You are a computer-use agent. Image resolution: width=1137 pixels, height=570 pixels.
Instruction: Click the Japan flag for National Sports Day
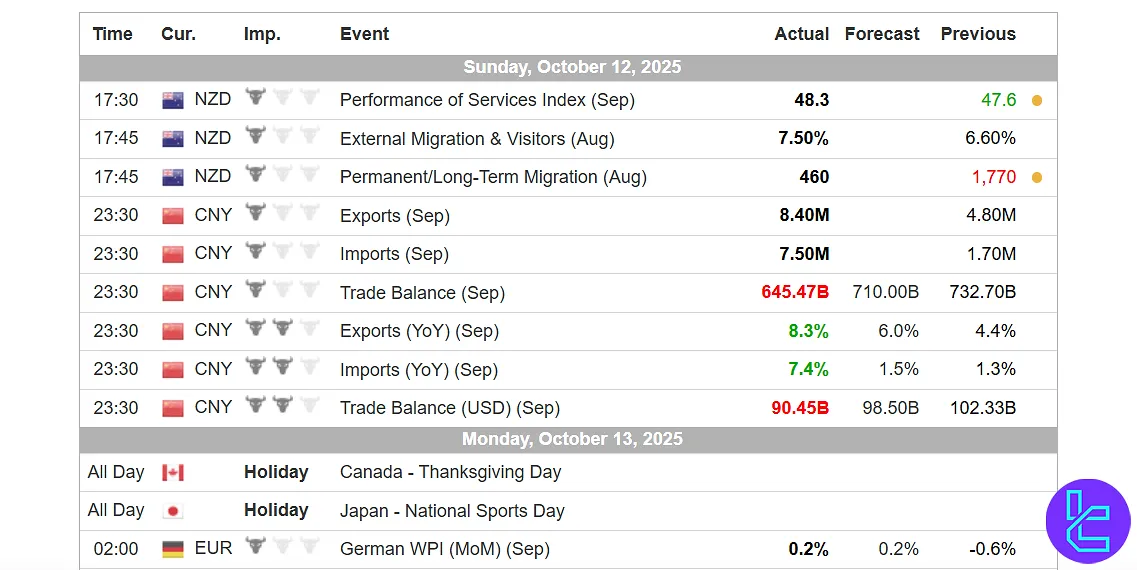173,511
